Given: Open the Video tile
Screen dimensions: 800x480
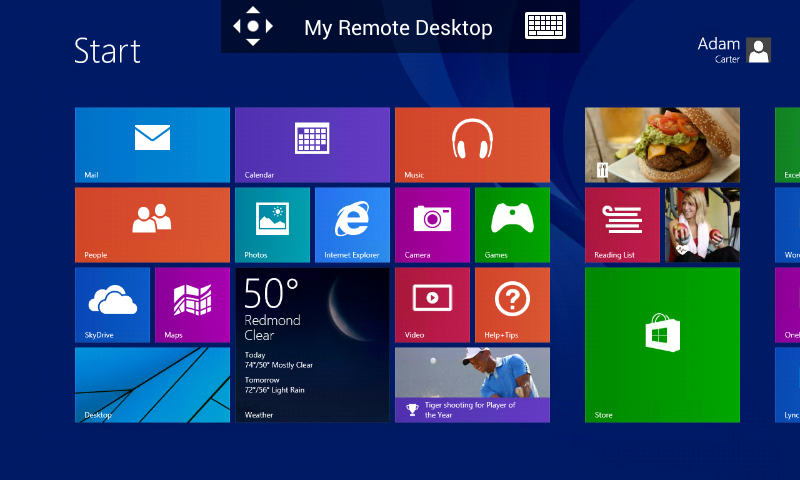Looking at the screenshot, I should pos(432,305).
